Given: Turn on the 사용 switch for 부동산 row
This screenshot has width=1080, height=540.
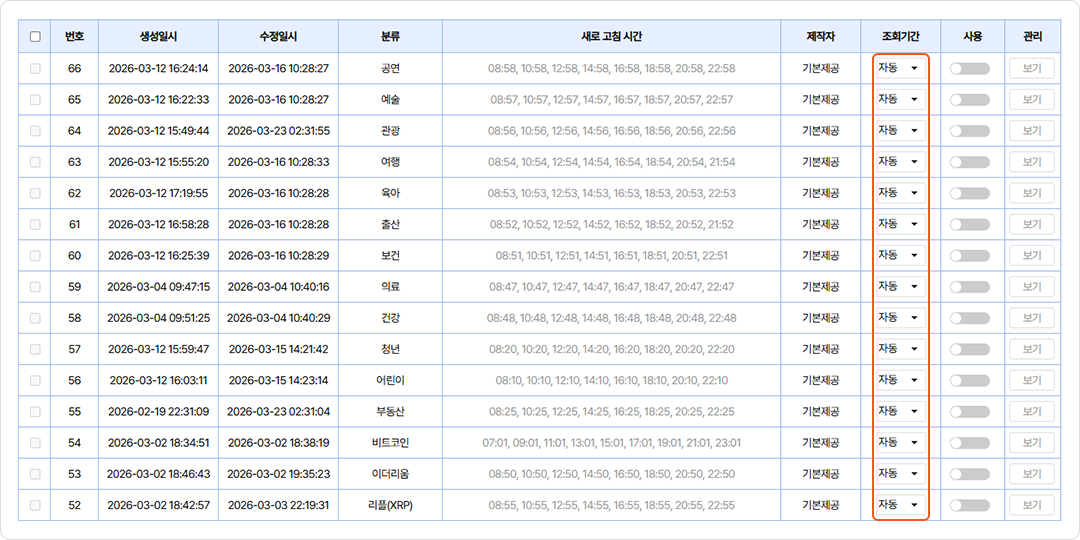Looking at the screenshot, I should point(969,412).
